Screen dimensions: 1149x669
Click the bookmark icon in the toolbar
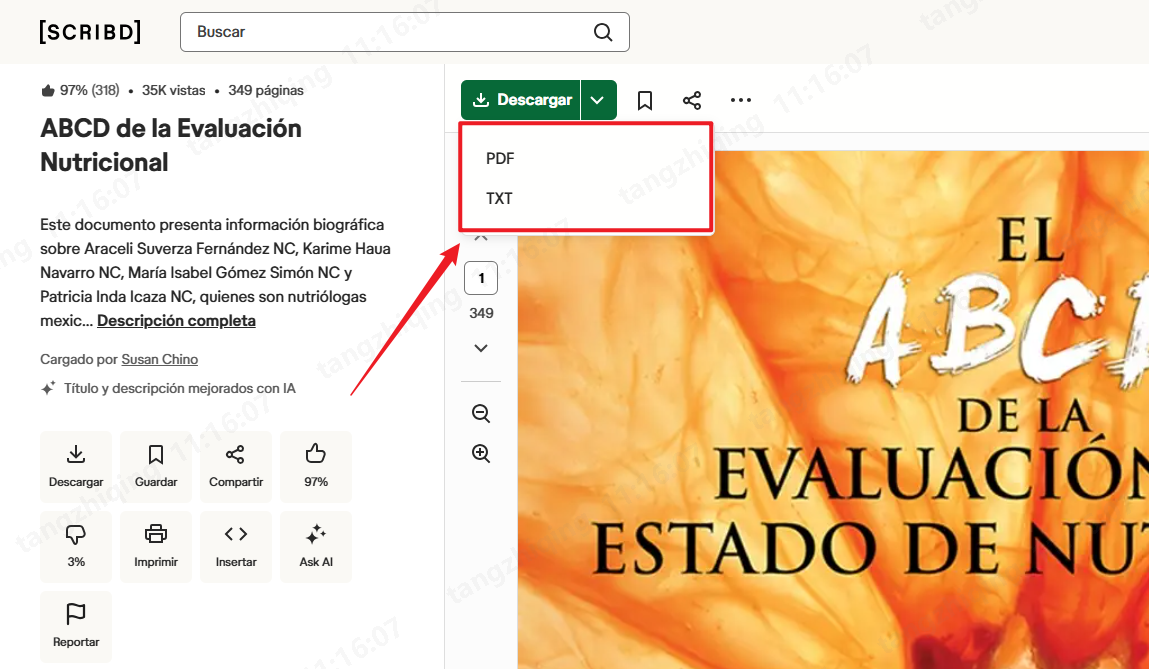click(x=645, y=100)
